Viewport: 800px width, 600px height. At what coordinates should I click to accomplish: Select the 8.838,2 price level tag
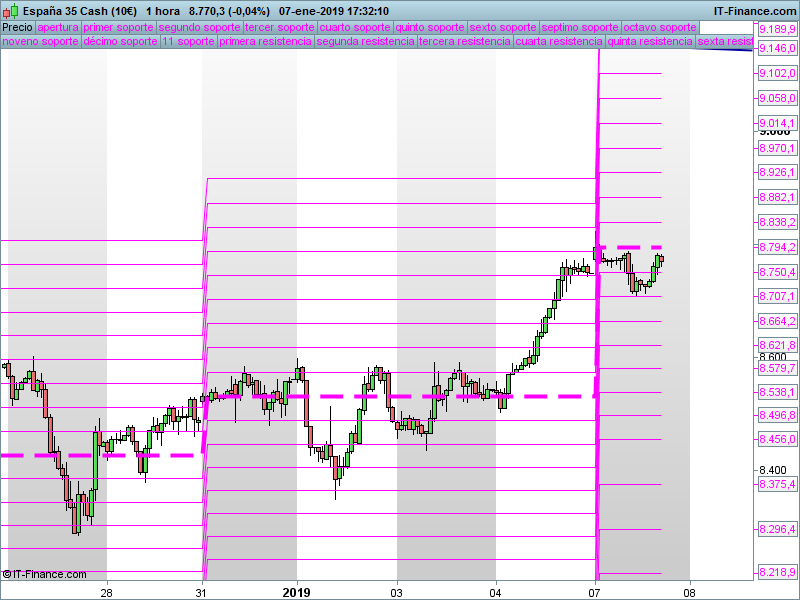coord(777,222)
